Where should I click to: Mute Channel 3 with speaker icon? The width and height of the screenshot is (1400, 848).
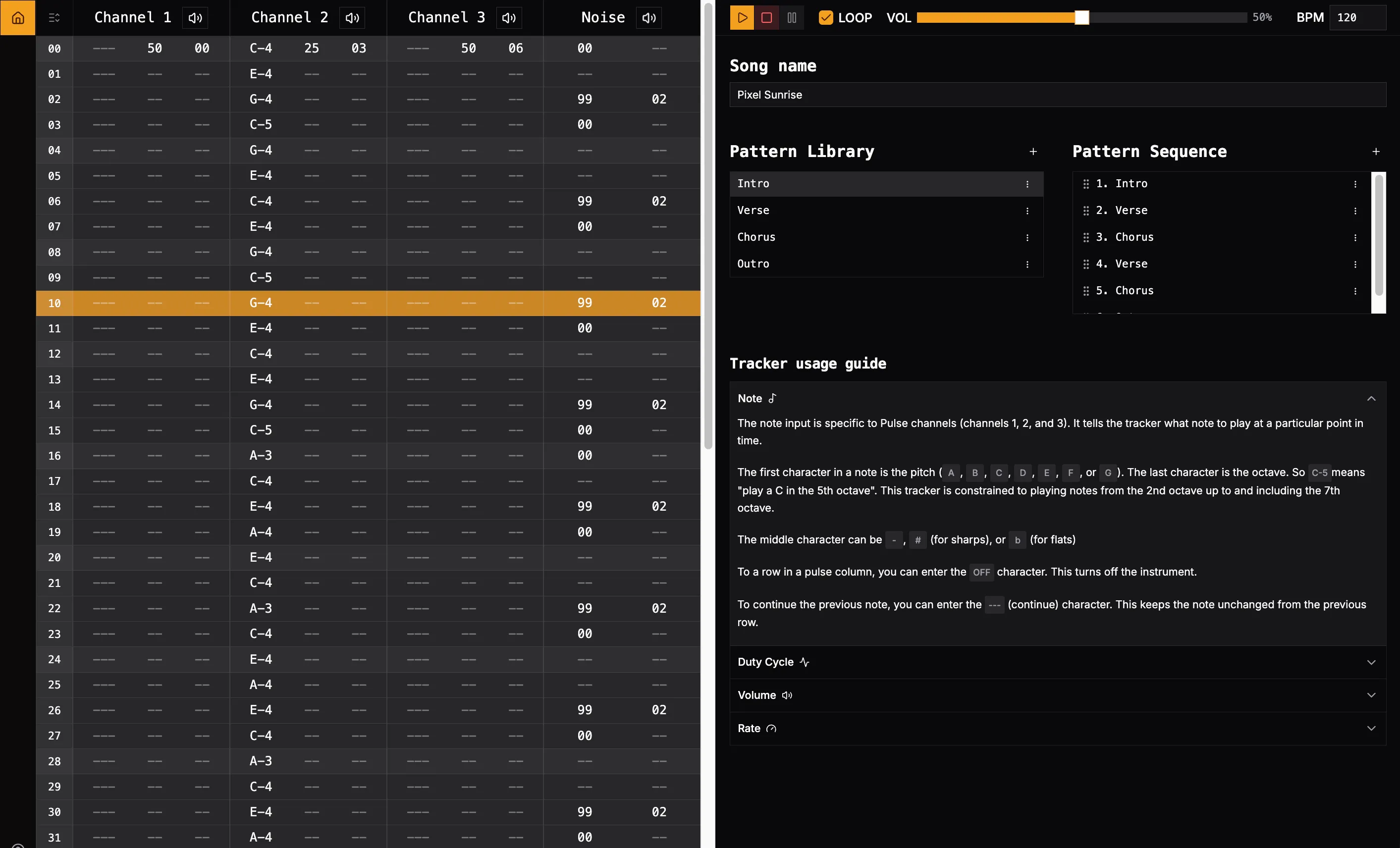tap(509, 18)
